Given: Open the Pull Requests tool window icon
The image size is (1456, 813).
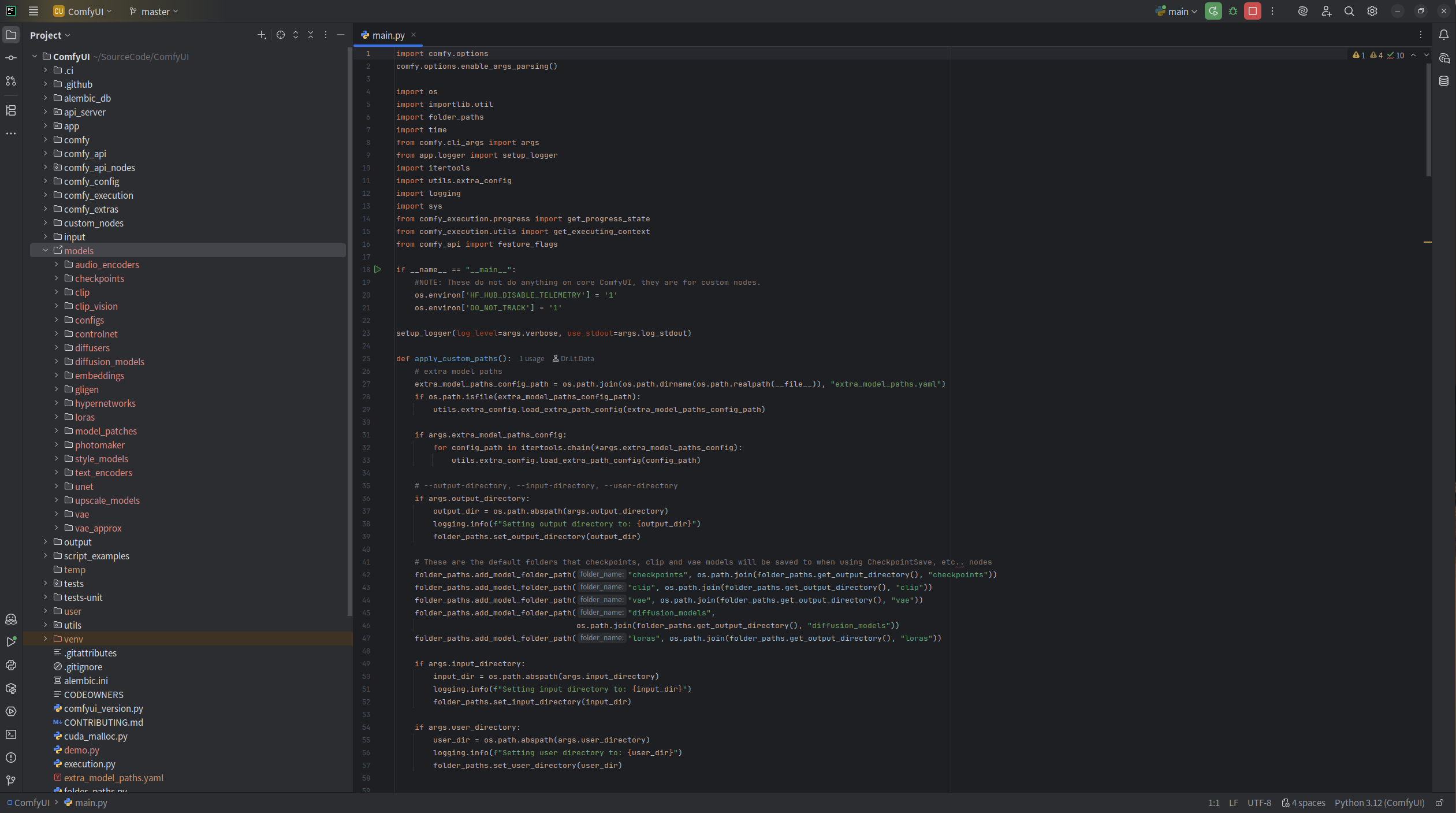Looking at the screenshot, I should pyautogui.click(x=11, y=81).
